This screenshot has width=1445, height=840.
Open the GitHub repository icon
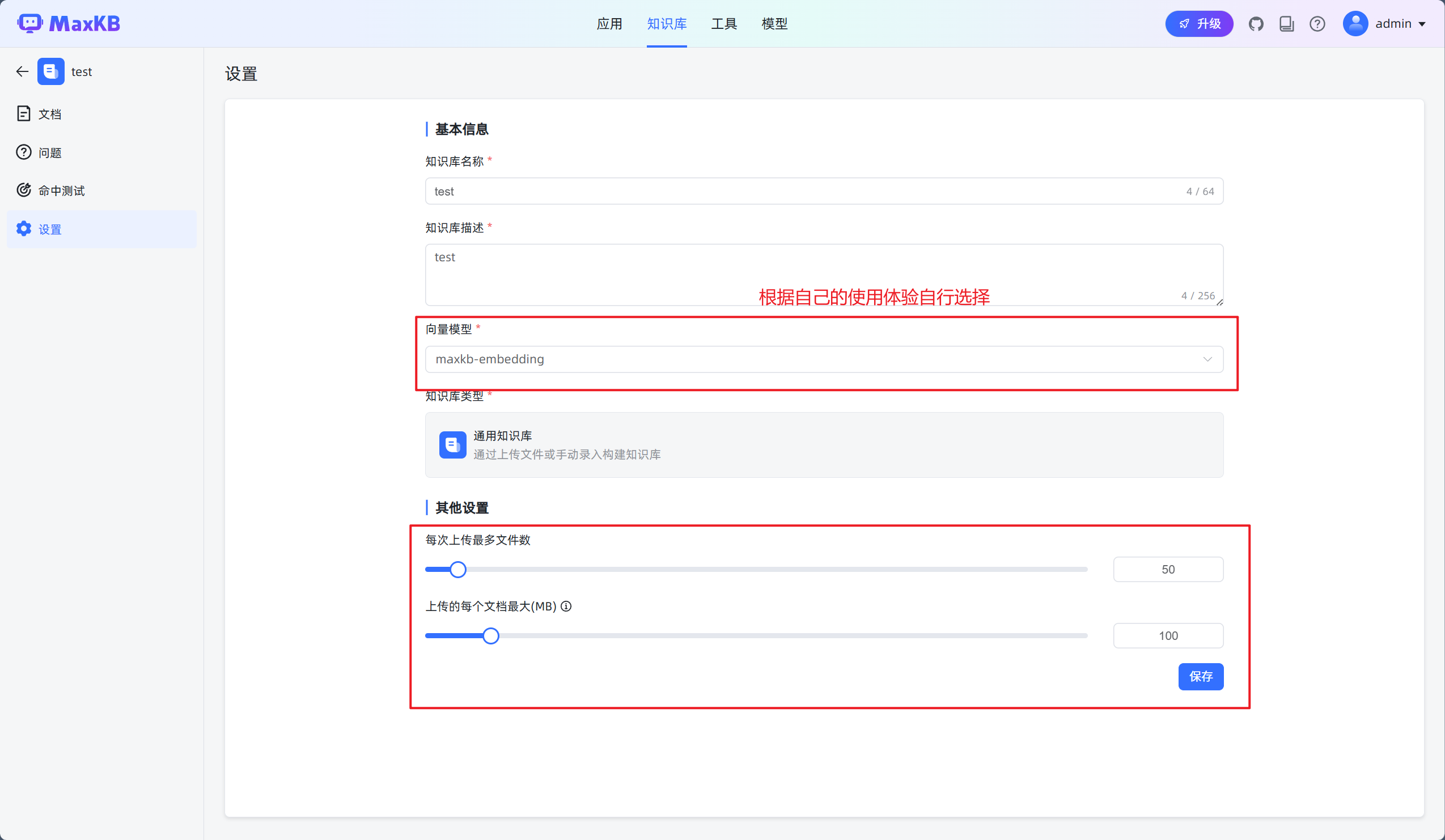point(1256,24)
